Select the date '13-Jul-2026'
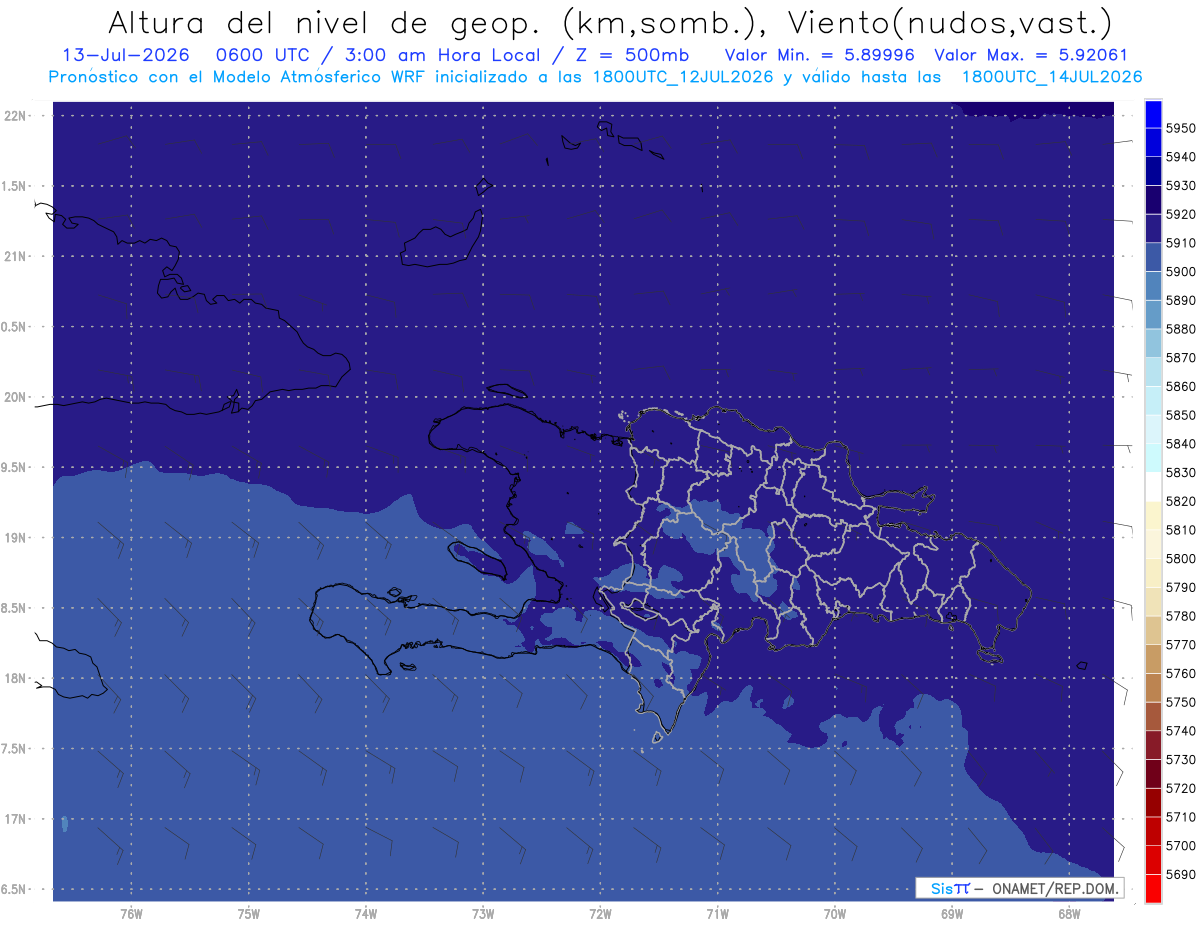1200x927 pixels. [x=126, y=55]
